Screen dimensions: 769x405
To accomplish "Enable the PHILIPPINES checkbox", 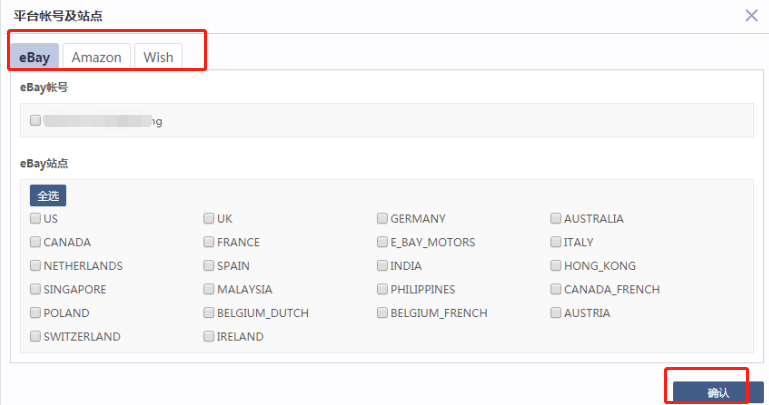I will tap(383, 289).
